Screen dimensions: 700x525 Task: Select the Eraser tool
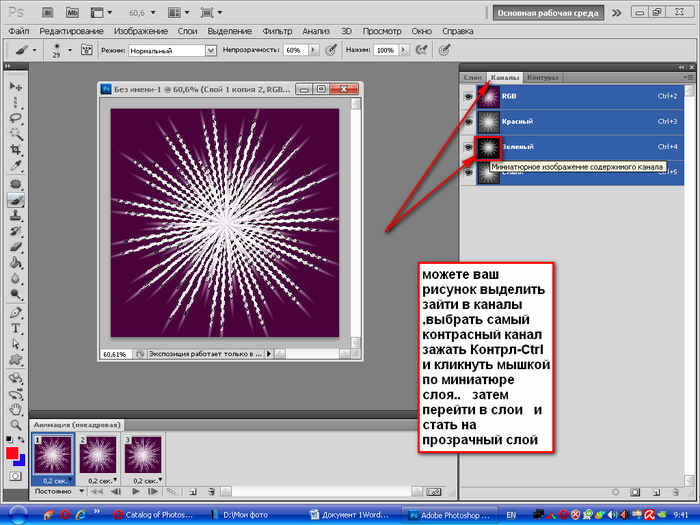(16, 247)
